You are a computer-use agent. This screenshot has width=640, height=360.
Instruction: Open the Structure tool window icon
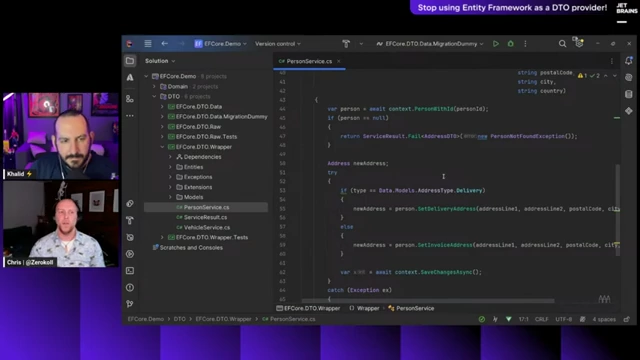point(130,99)
